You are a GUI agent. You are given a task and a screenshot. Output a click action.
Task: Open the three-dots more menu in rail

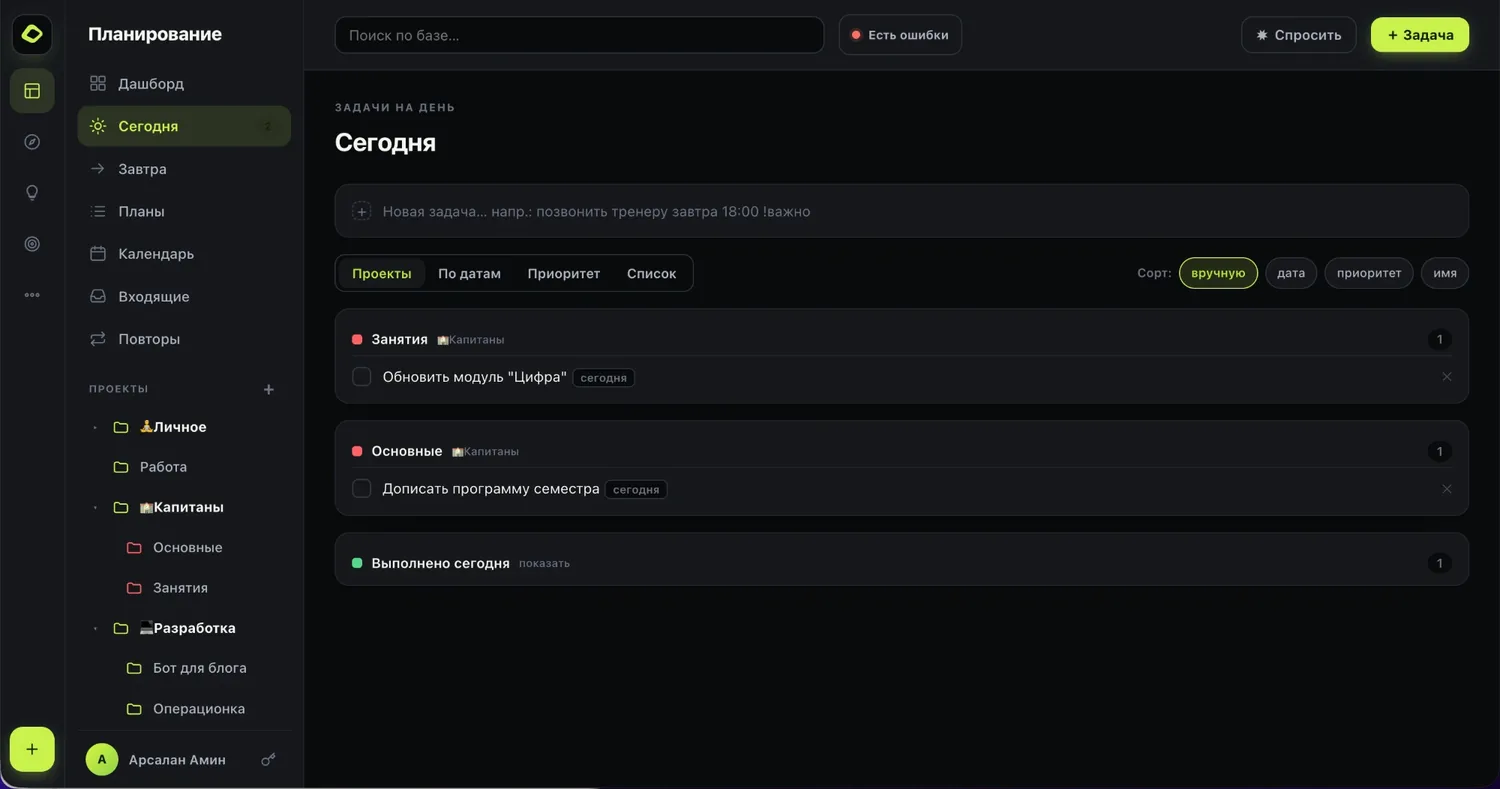click(x=32, y=295)
